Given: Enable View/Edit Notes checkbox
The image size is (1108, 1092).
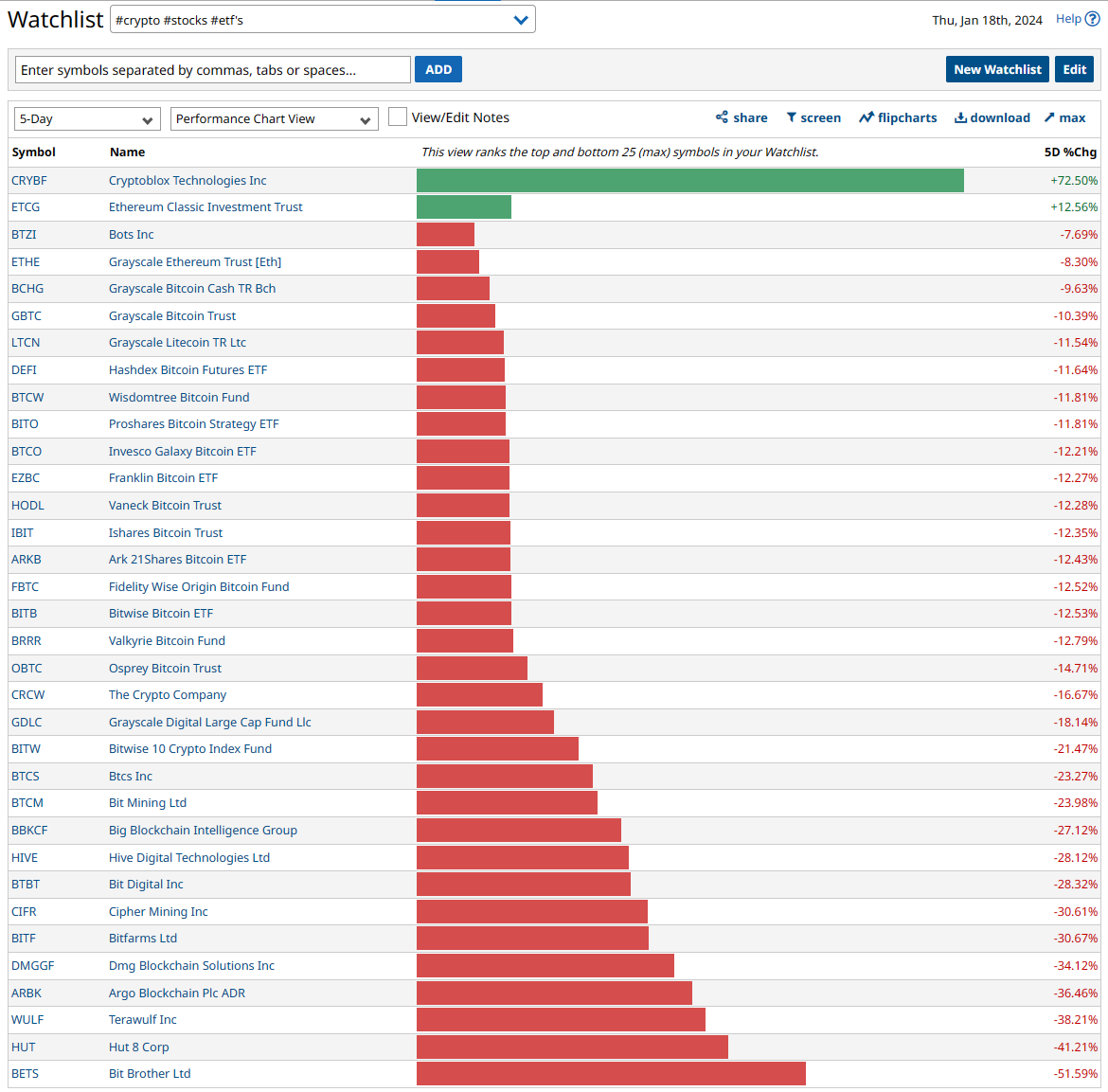Looking at the screenshot, I should 398,117.
